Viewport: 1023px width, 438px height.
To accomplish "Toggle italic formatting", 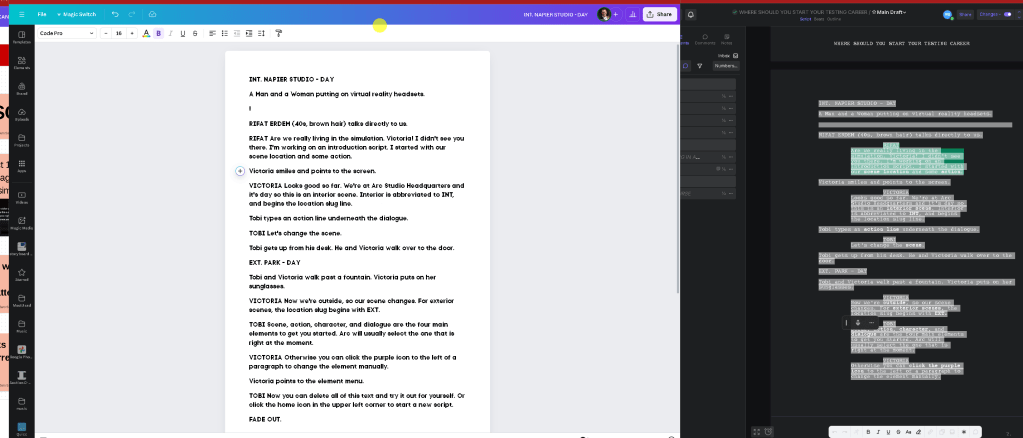I will tap(171, 33).
